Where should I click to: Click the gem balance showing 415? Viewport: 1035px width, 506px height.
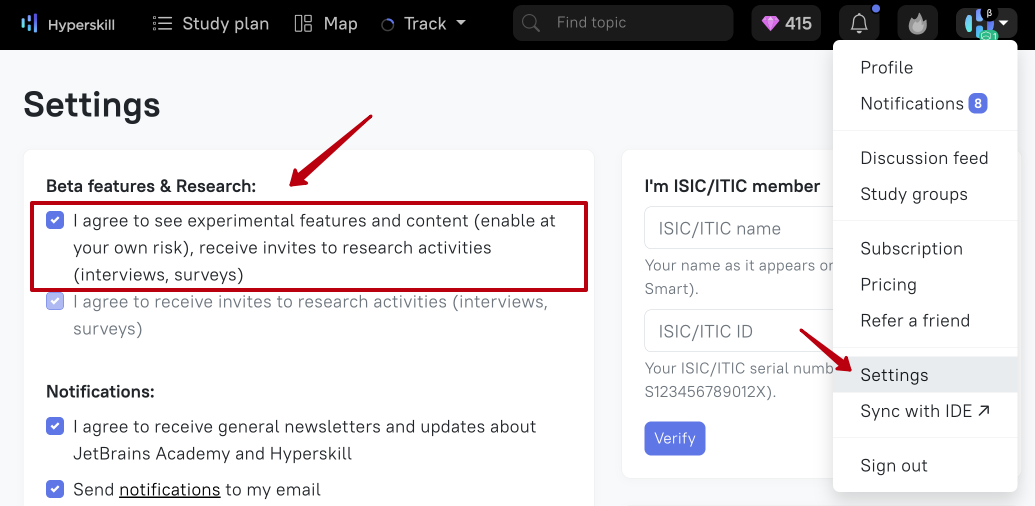coord(786,24)
